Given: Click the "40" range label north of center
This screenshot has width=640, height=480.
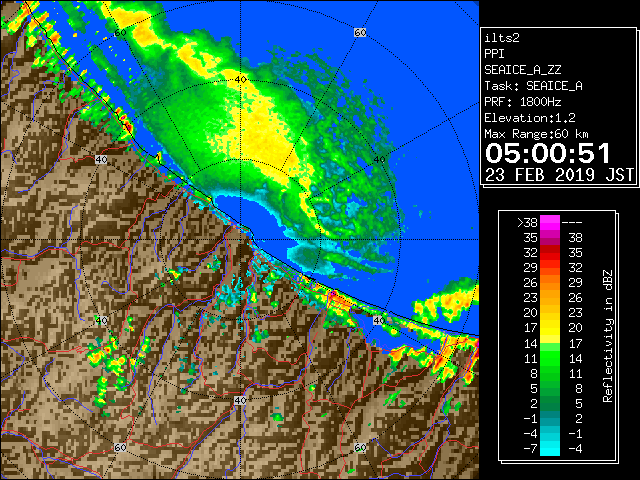Looking at the screenshot, I should [240, 80].
